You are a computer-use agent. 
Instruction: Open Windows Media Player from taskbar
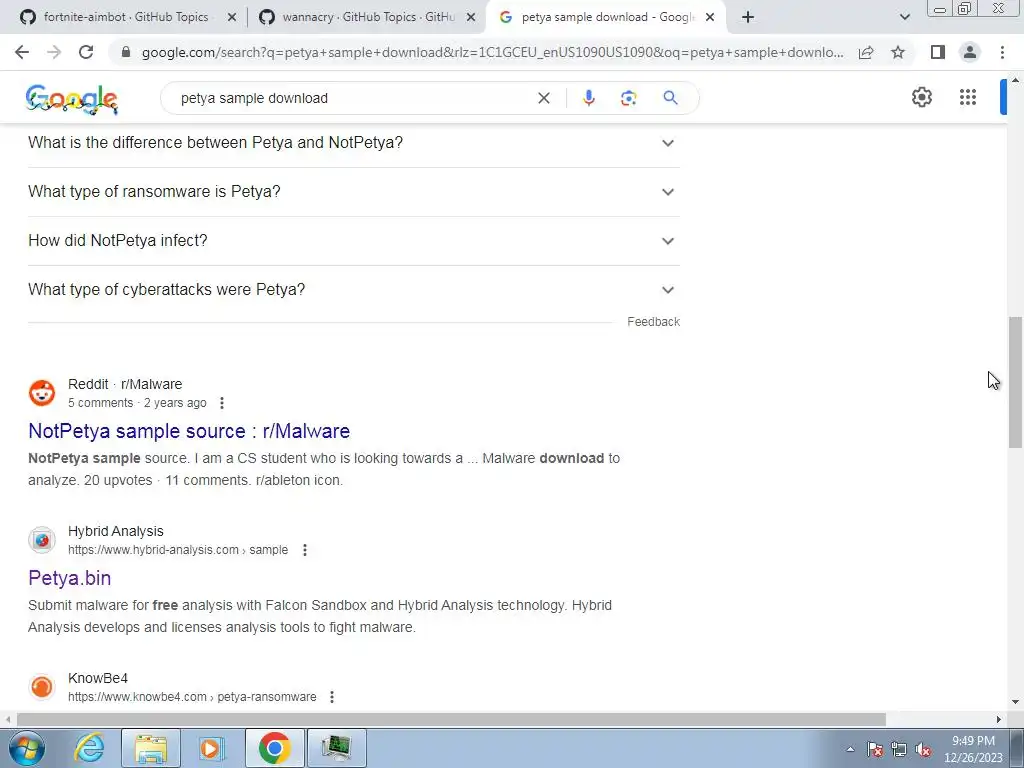[x=211, y=748]
